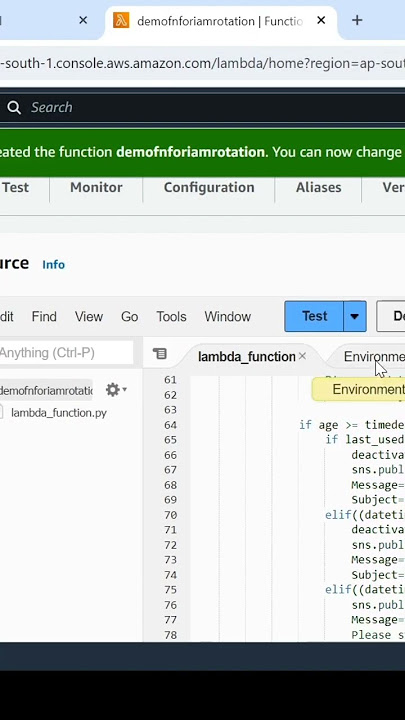Open the Edit menu
This screenshot has width=405, height=720.
point(6,316)
